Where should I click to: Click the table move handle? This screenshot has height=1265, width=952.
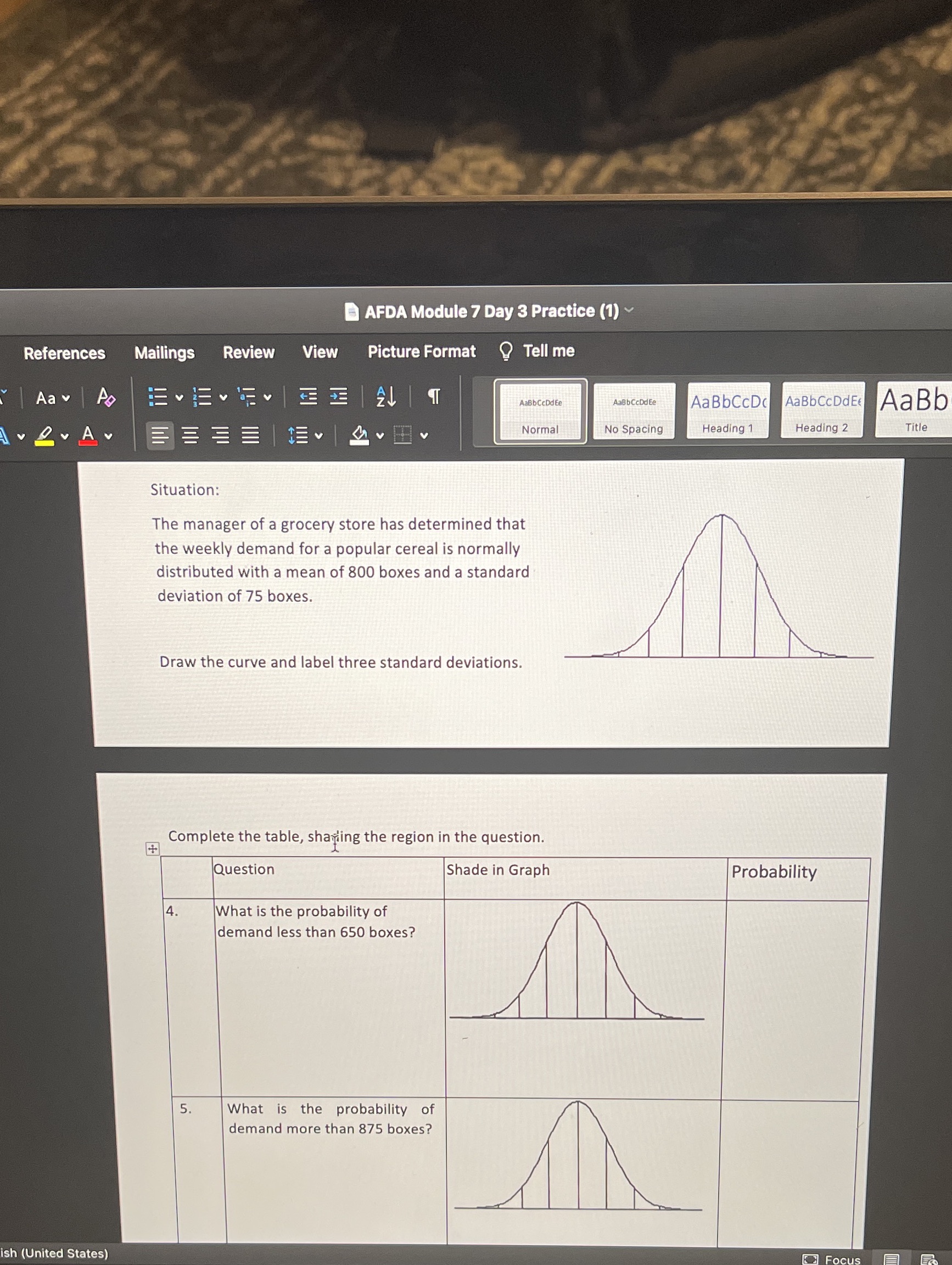152,849
